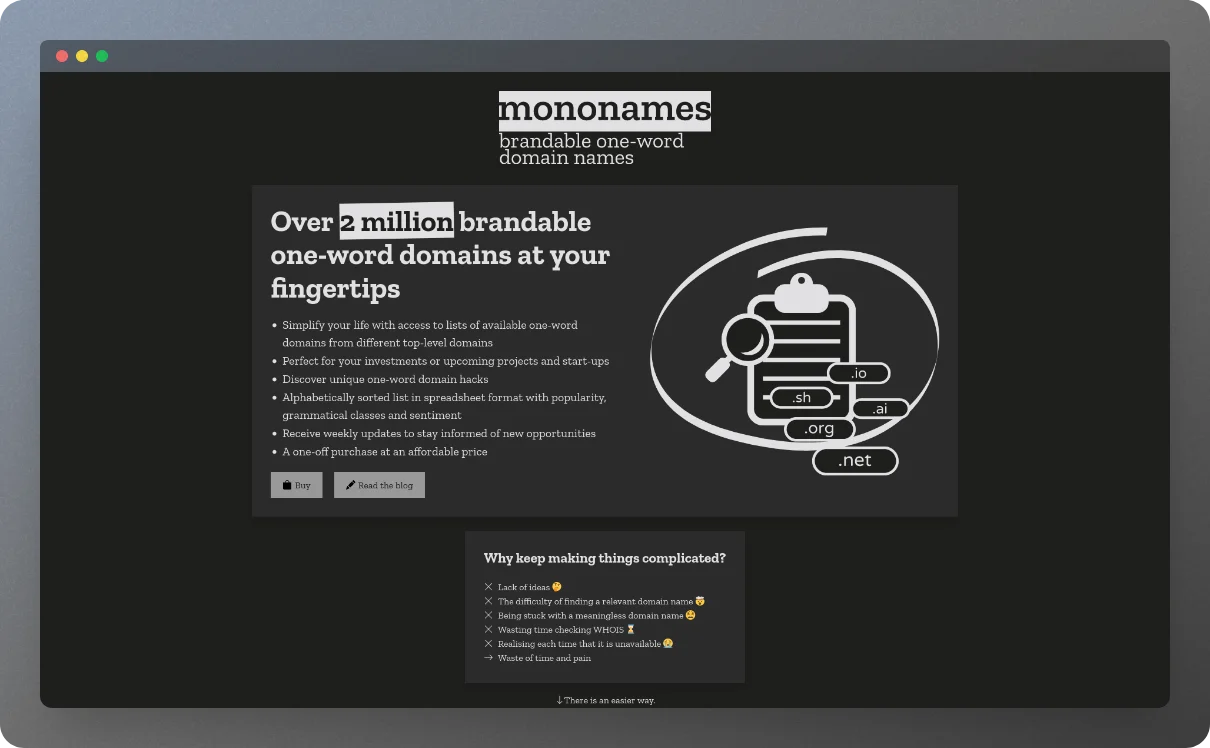This screenshot has height=748, width=1210.
Task: Click the down arrow before 'There is an easier way'
Action: 560,700
